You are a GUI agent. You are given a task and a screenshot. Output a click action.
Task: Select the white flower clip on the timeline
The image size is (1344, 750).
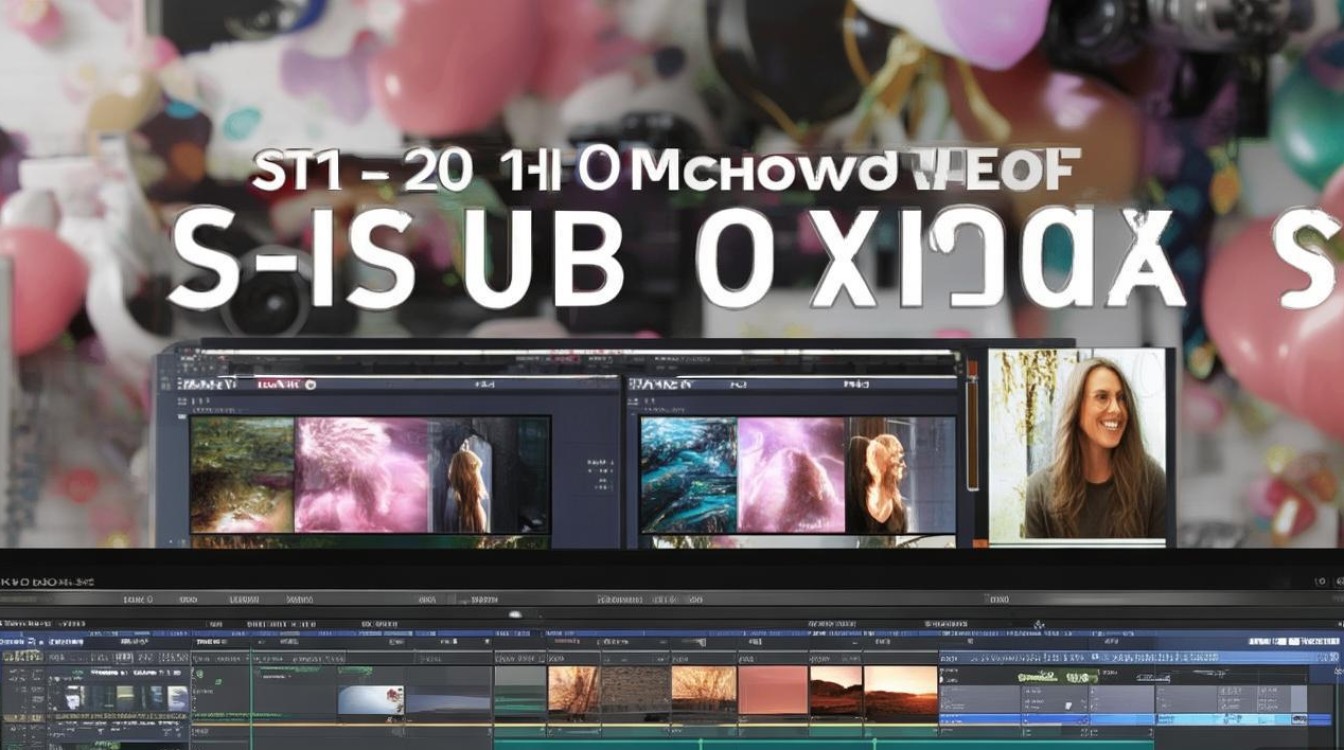point(371,699)
